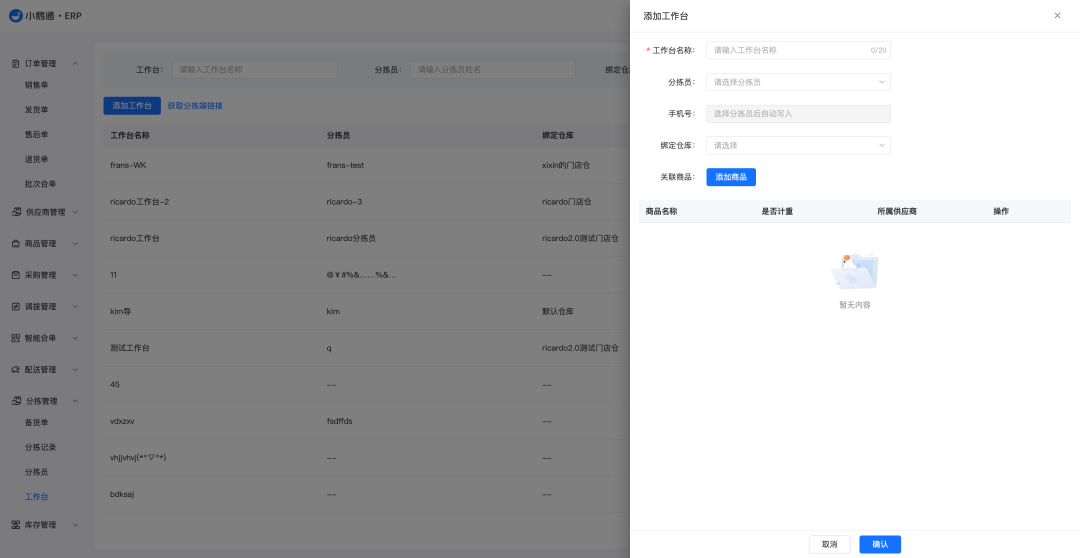Click the 智能合单 sidebar icon
1080x558 pixels.
16,338
